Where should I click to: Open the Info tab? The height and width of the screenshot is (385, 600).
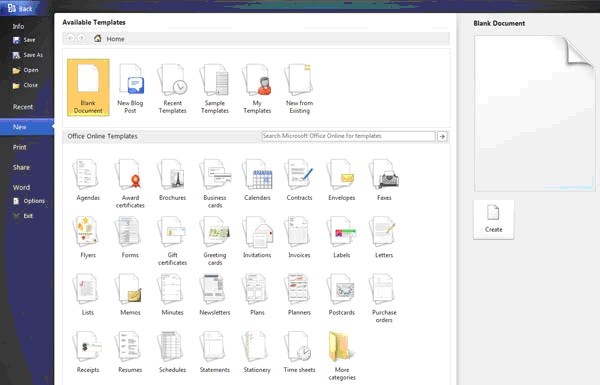pos(18,26)
